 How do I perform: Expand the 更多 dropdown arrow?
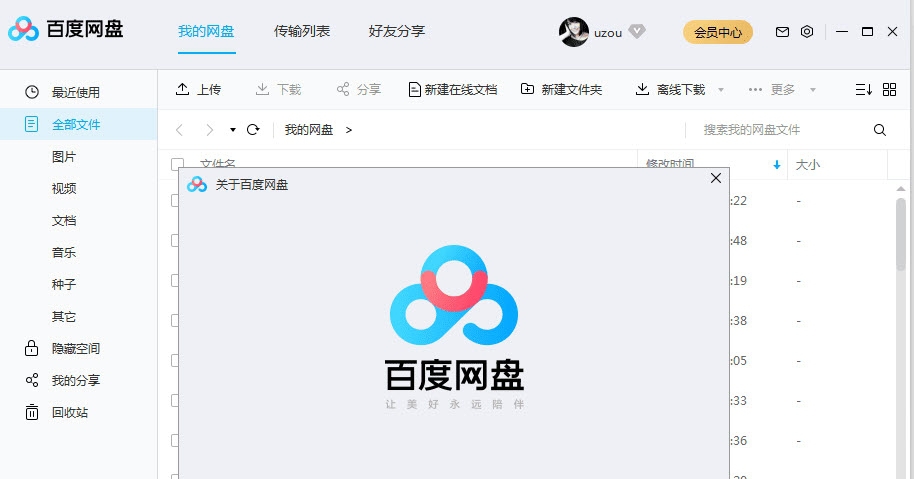813,90
